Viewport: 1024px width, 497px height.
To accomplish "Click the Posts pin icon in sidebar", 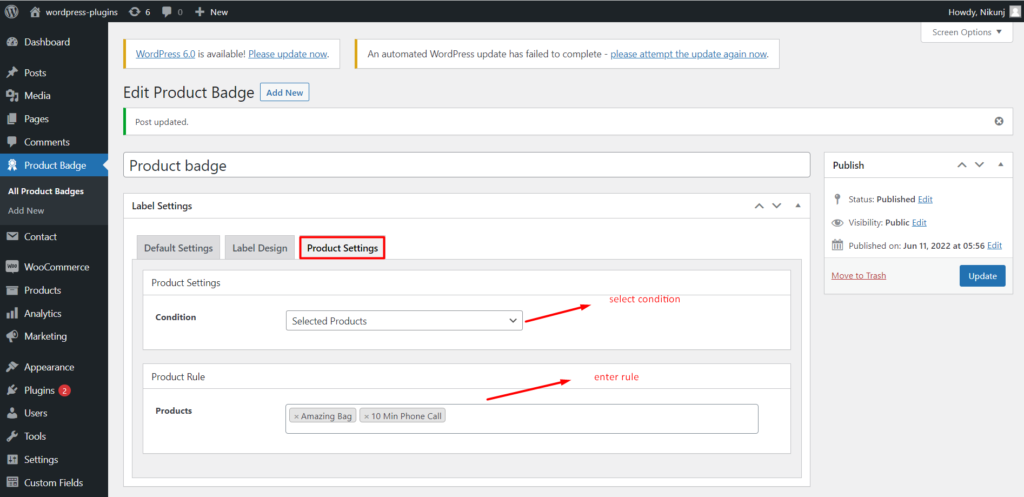I will coord(12,72).
